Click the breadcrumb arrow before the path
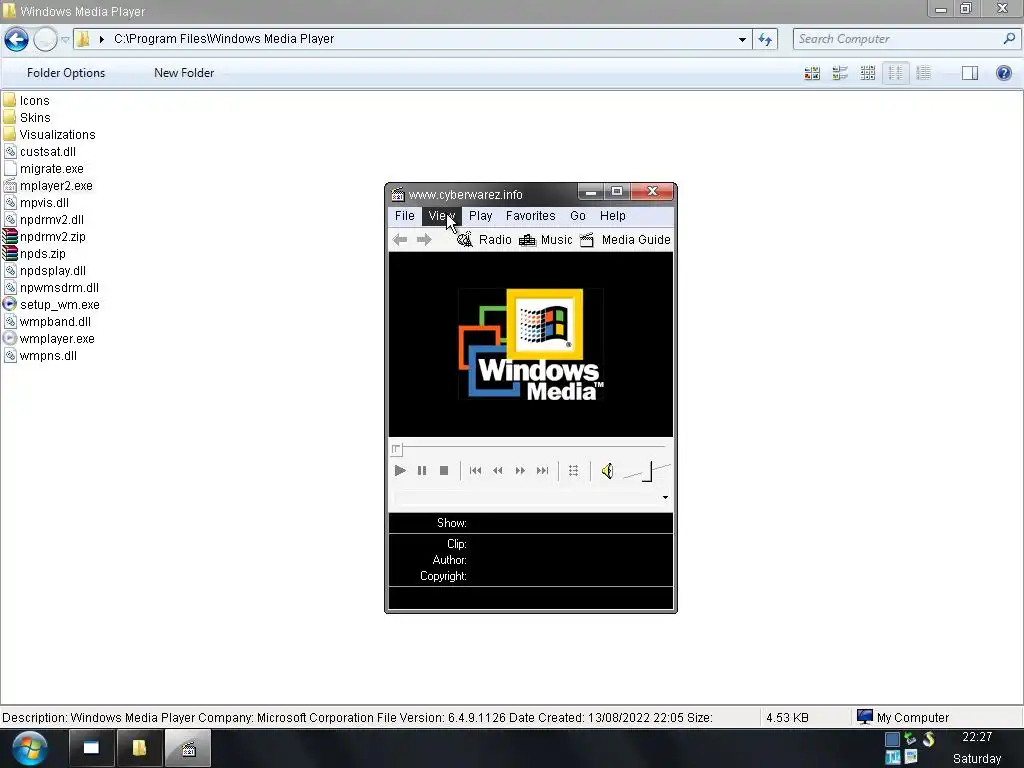 point(102,39)
